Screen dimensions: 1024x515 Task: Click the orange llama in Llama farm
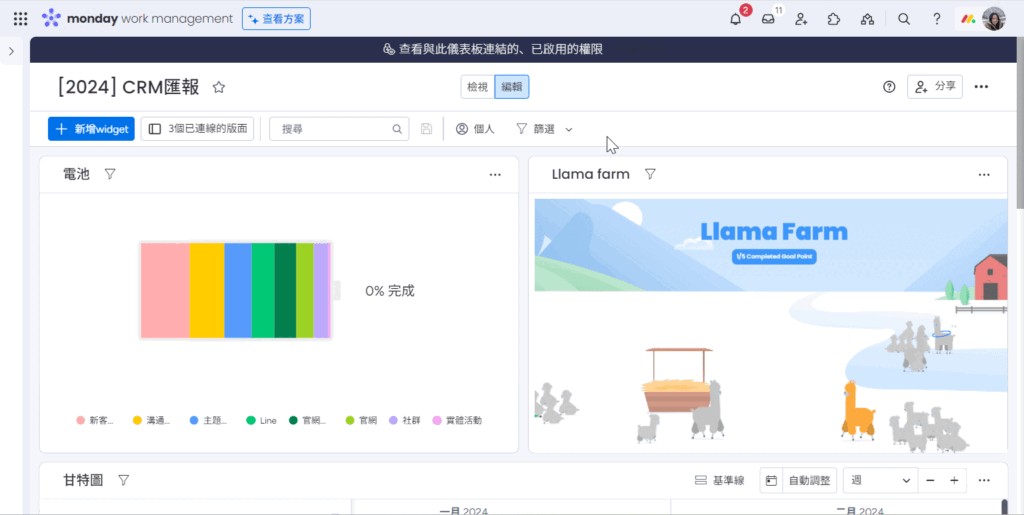coord(857,411)
